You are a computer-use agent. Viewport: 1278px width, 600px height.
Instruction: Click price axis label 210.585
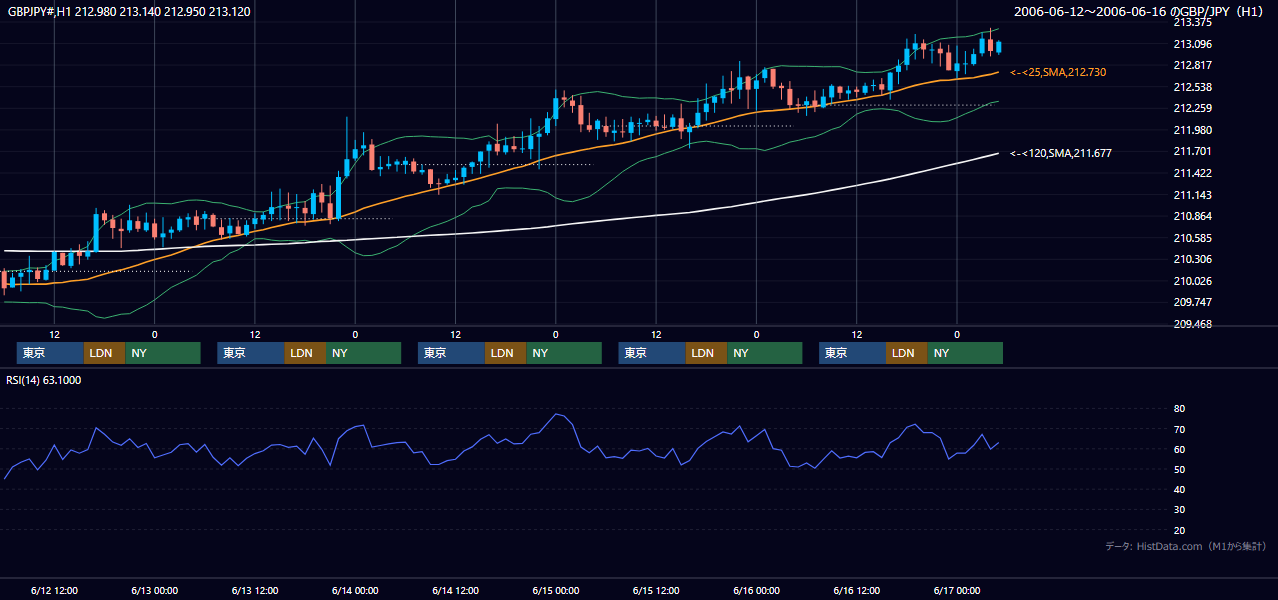pyautogui.click(x=1192, y=238)
